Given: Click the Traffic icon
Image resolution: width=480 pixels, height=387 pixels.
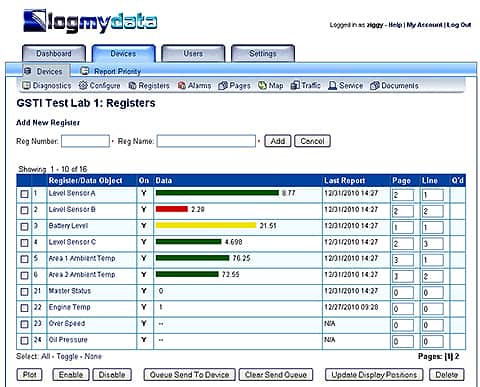Looking at the screenshot, I should coord(295,85).
